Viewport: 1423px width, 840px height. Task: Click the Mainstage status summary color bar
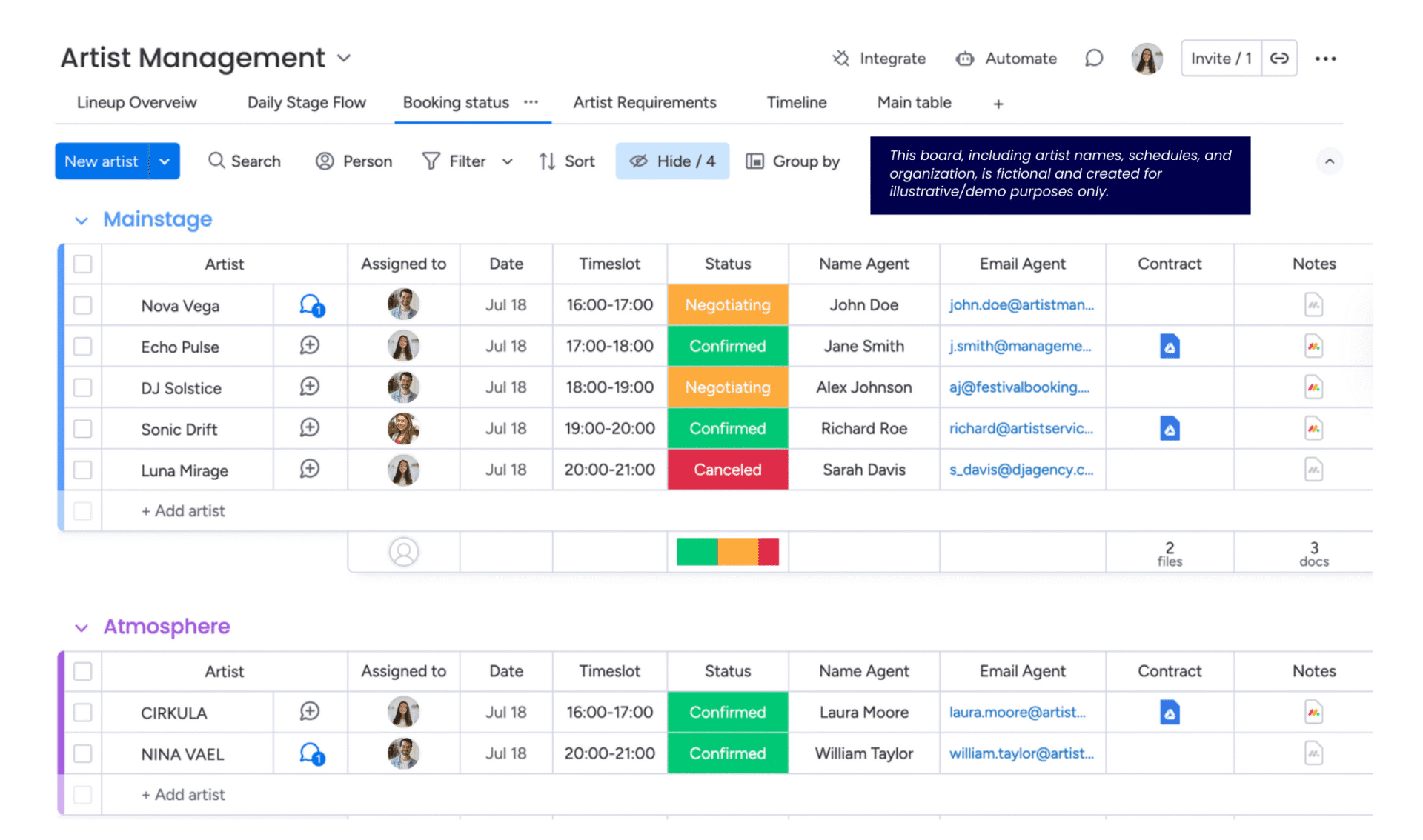click(727, 552)
